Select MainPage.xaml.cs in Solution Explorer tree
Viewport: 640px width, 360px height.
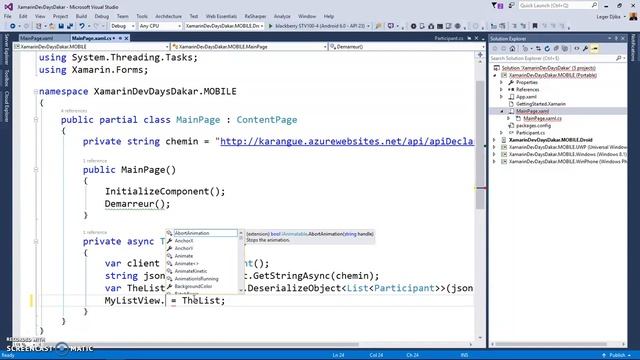tap(542, 118)
